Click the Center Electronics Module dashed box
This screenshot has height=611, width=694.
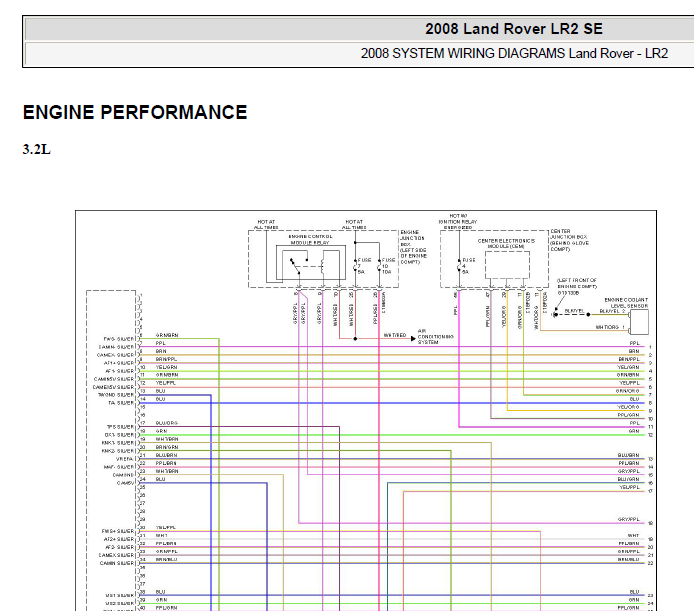pyautogui.click(x=507, y=265)
